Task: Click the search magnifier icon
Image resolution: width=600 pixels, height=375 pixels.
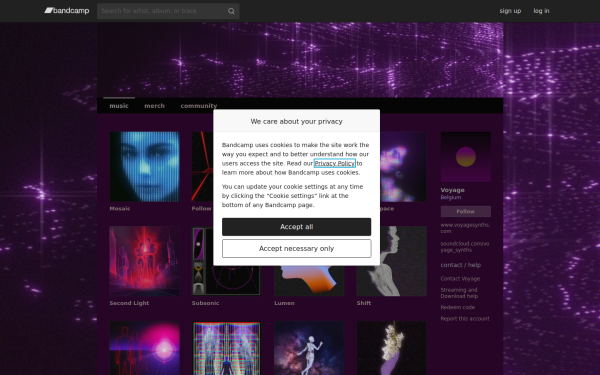Action: click(x=231, y=11)
